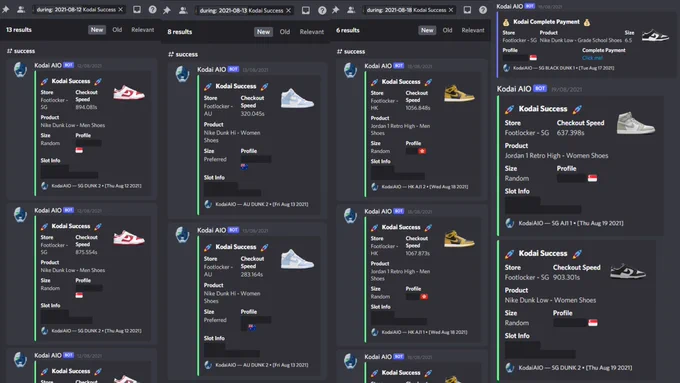Open yellow Jordan 1 thumbnail in the 1056.848s card
This screenshot has height=383, width=680.
click(459, 93)
